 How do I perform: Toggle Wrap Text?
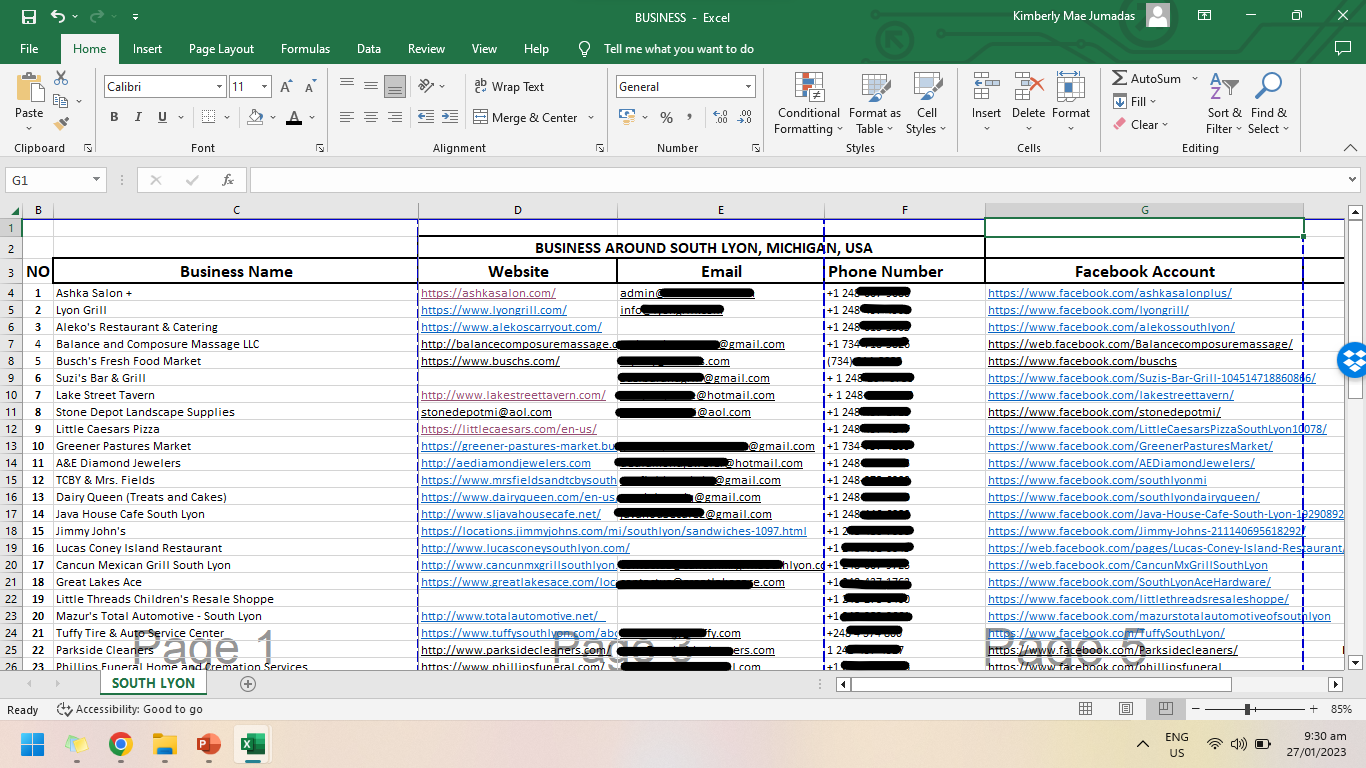(509, 87)
